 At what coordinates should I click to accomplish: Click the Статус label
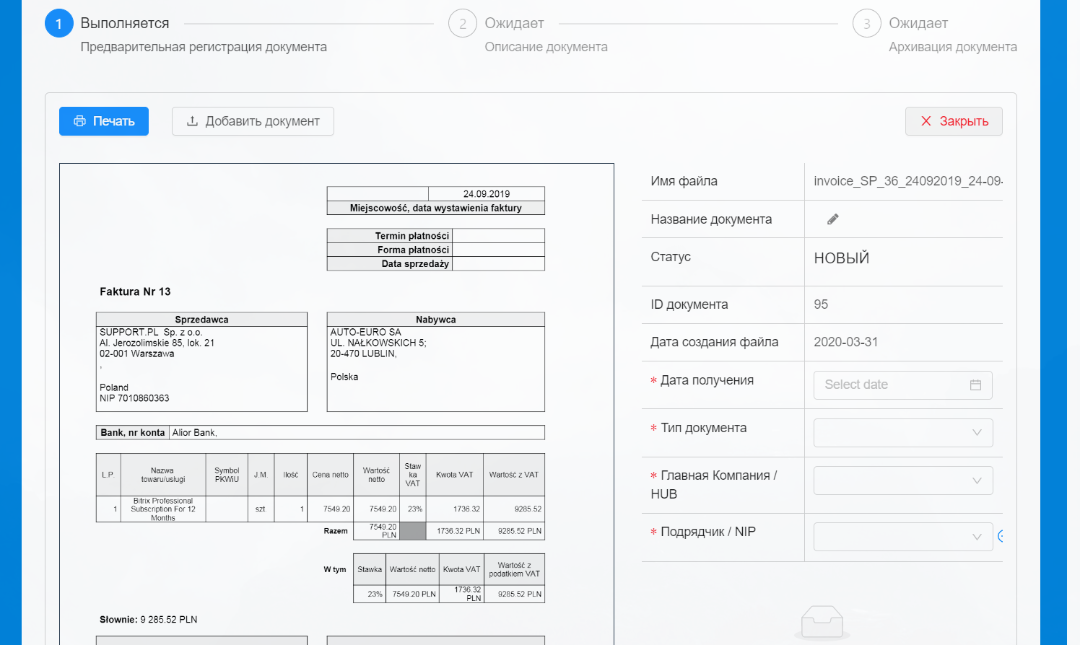click(x=671, y=256)
